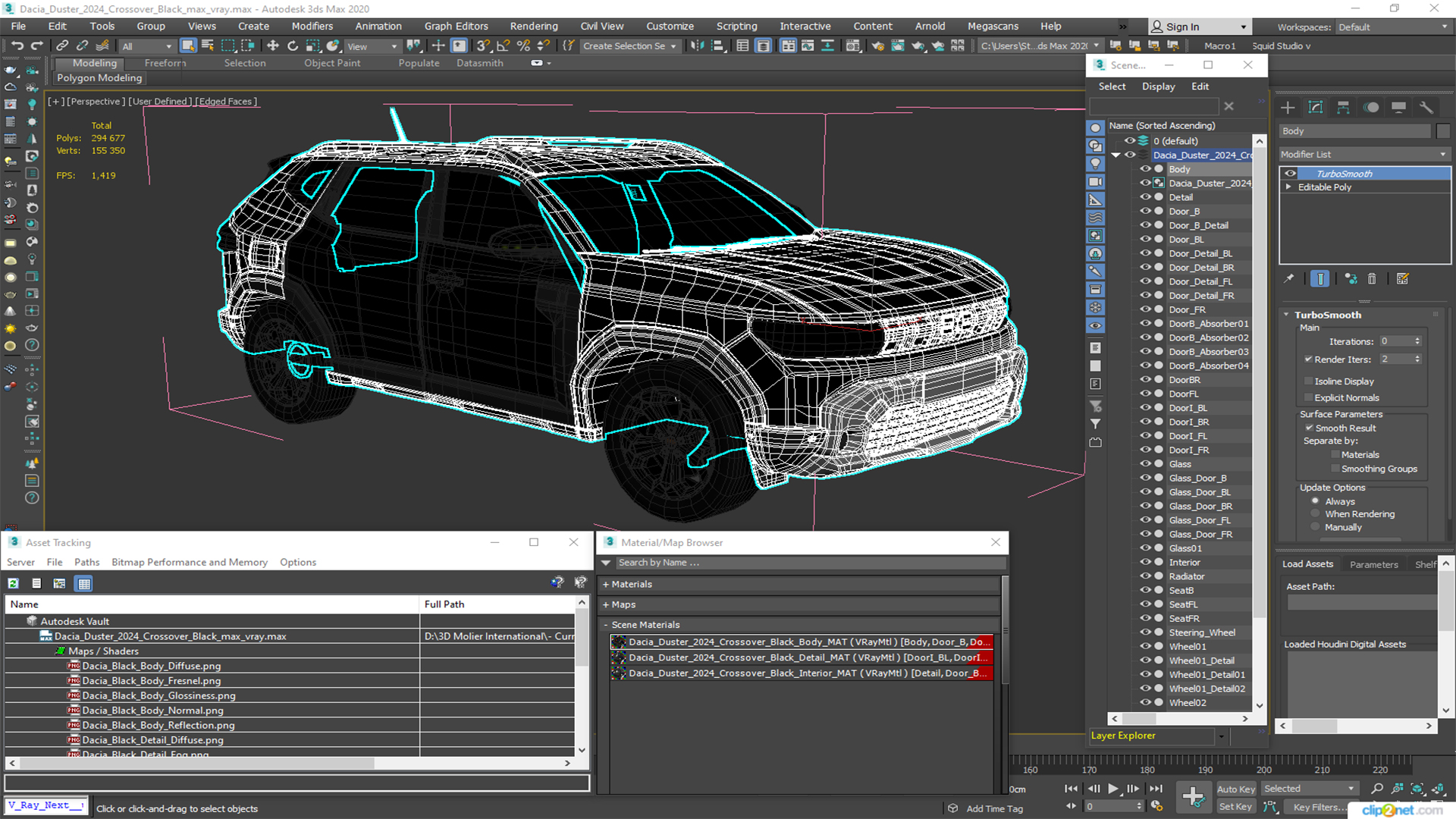Open Create Selection Set dropdown
Image resolution: width=1456 pixels, height=819 pixels.
tap(629, 46)
